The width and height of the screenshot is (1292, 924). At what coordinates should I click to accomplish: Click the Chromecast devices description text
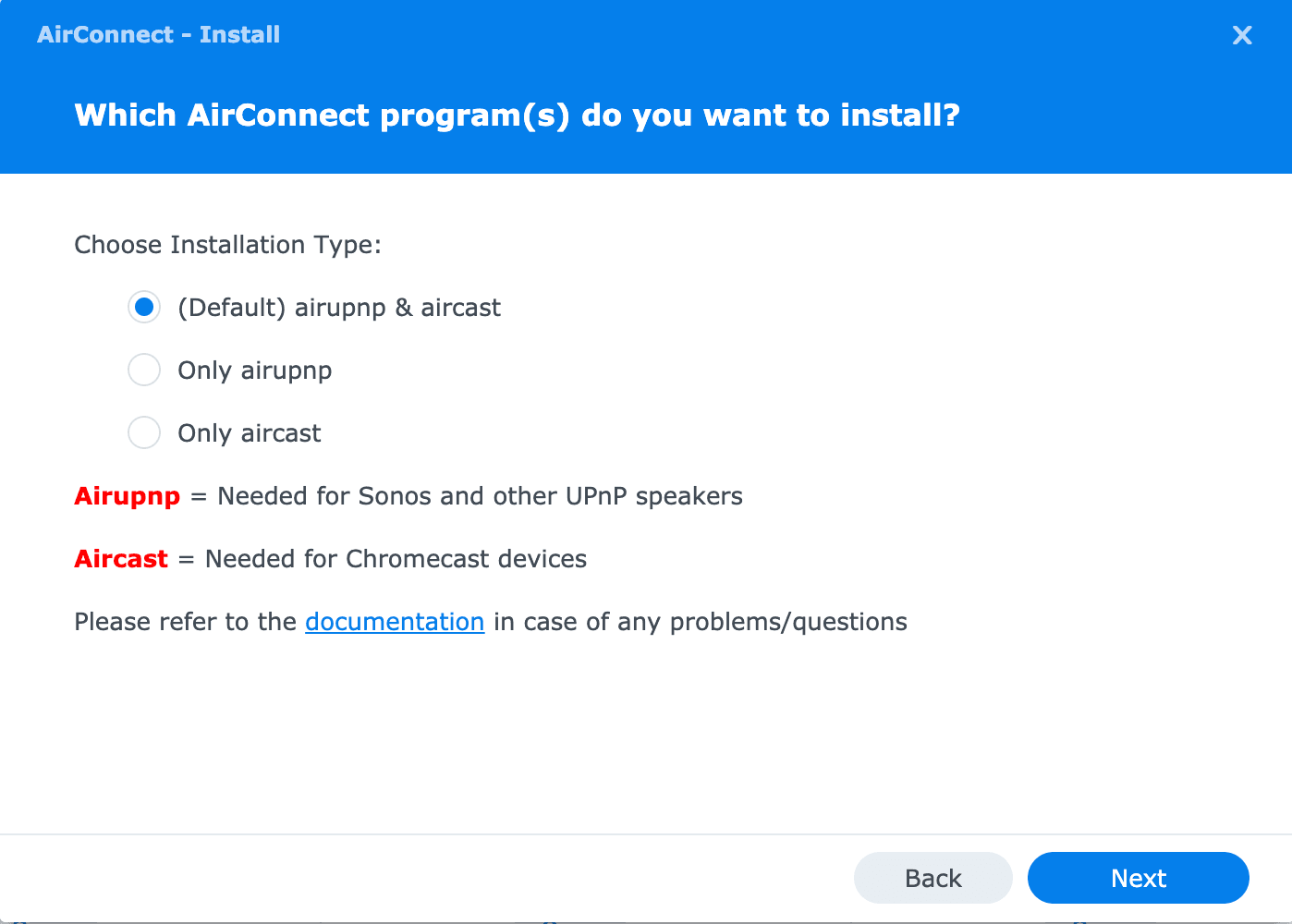pos(396,559)
